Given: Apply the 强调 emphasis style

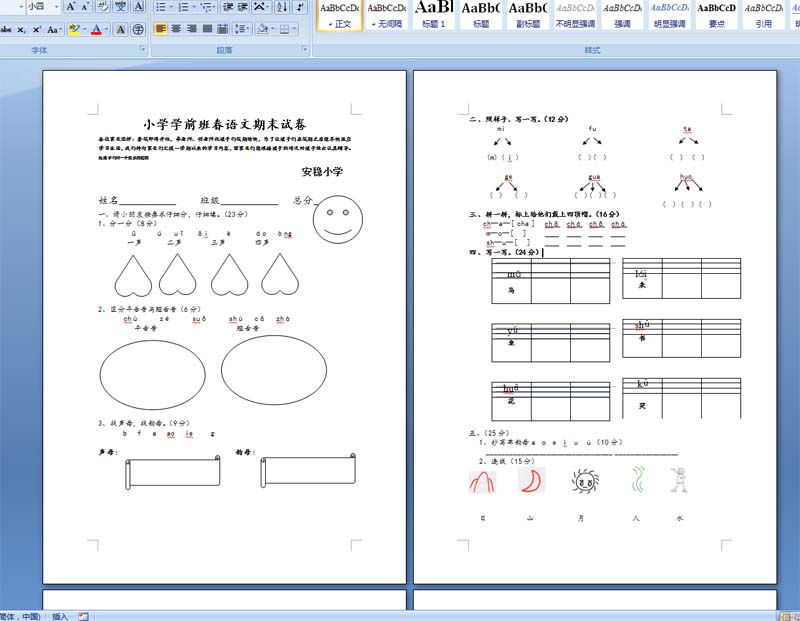Looking at the screenshot, I should (622, 15).
